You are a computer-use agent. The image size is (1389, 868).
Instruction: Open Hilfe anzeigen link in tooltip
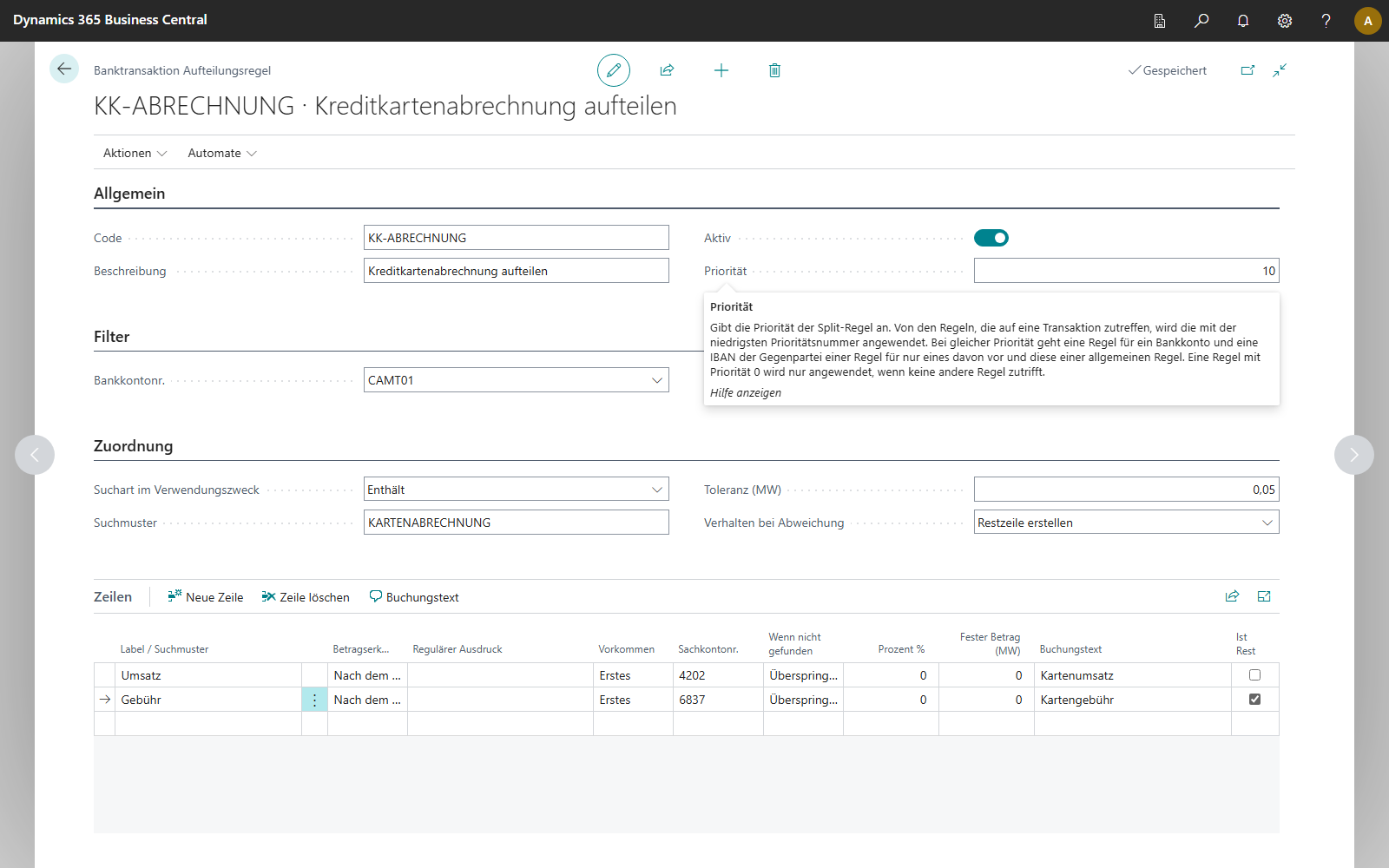coord(746,392)
